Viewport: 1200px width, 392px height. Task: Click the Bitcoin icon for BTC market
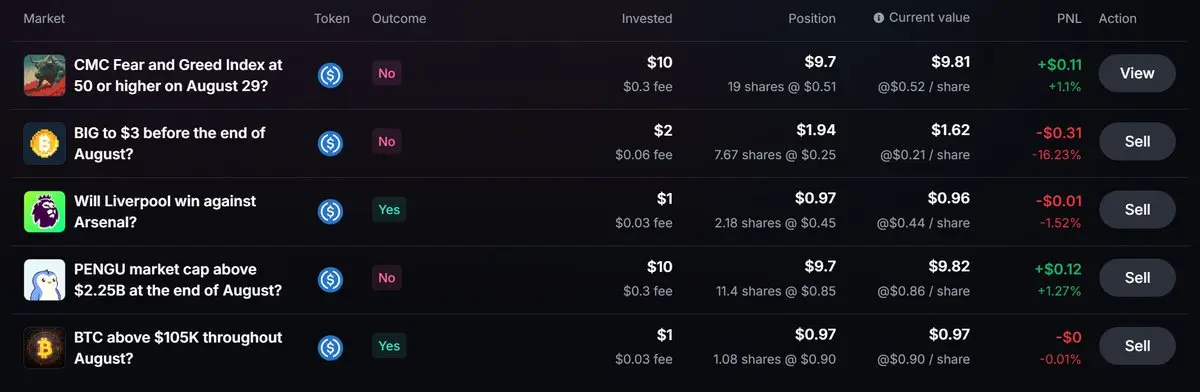click(x=44, y=347)
